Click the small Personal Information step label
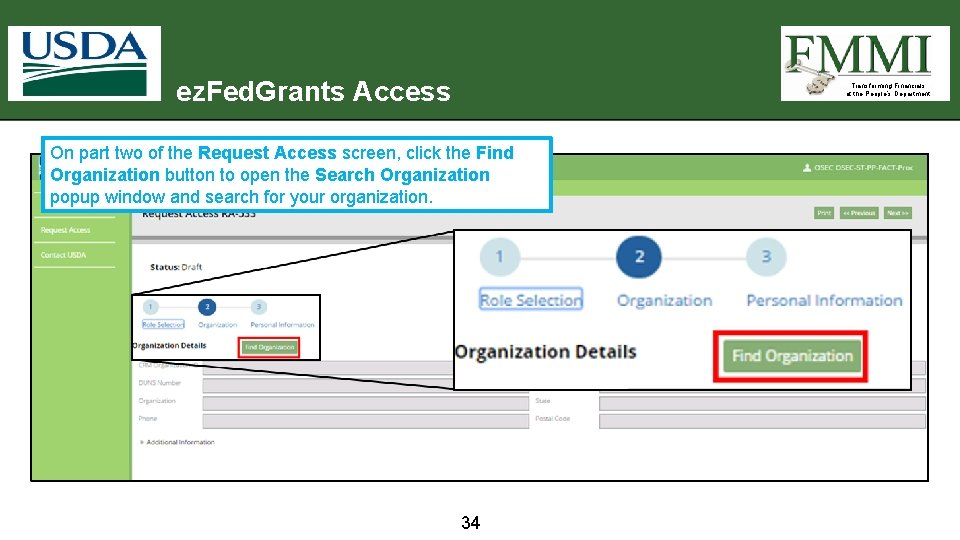The height and width of the screenshot is (540, 960). click(282, 324)
